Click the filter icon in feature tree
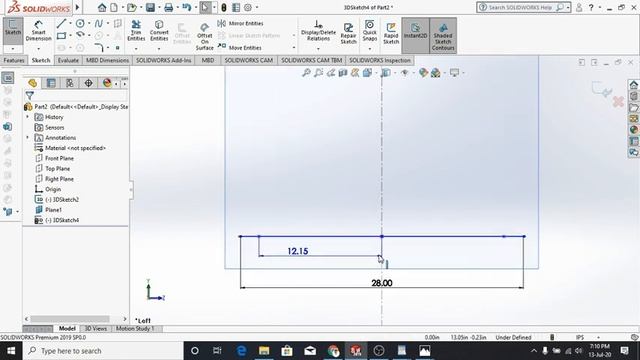Viewport: 640px width, 360px height. (29, 96)
